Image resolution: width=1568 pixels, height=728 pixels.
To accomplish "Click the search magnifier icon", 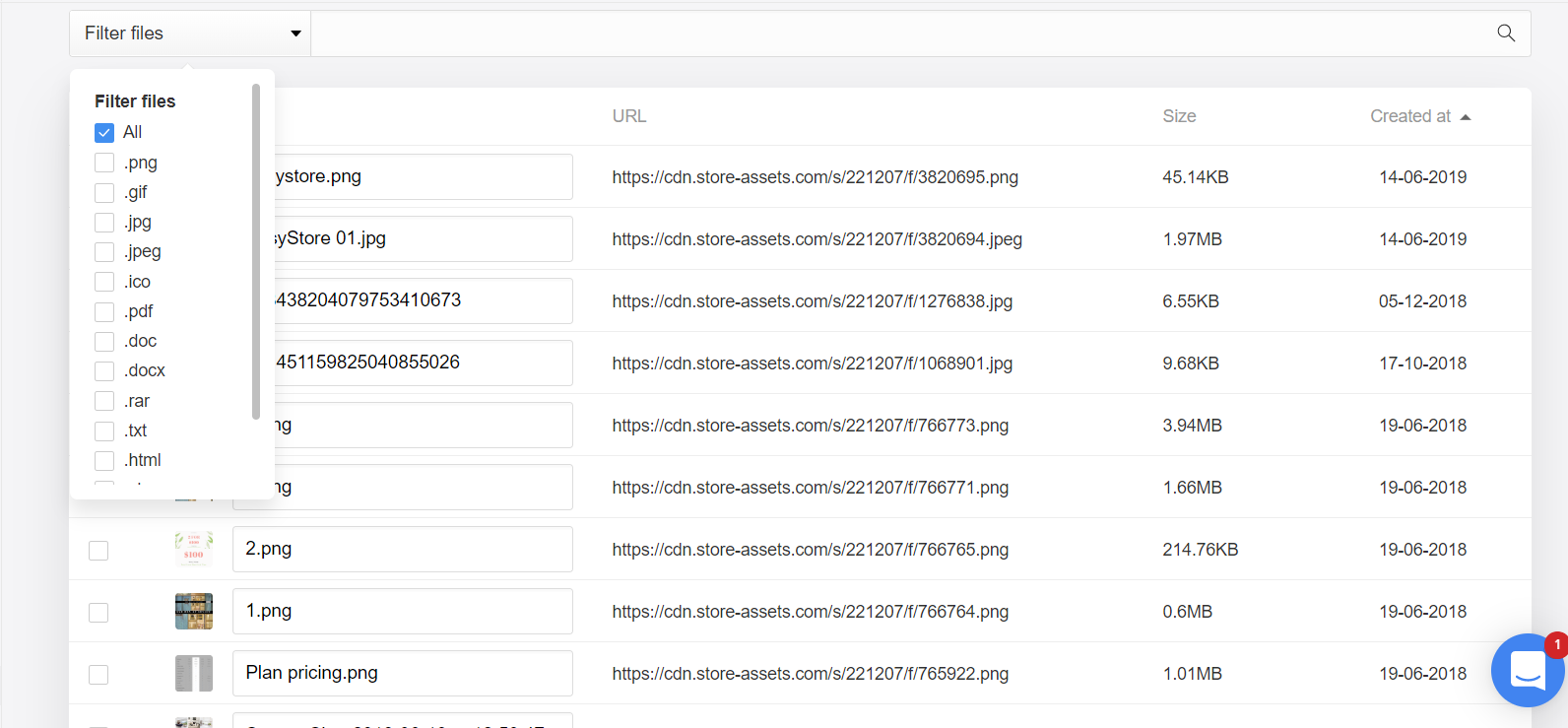I will point(1506,33).
